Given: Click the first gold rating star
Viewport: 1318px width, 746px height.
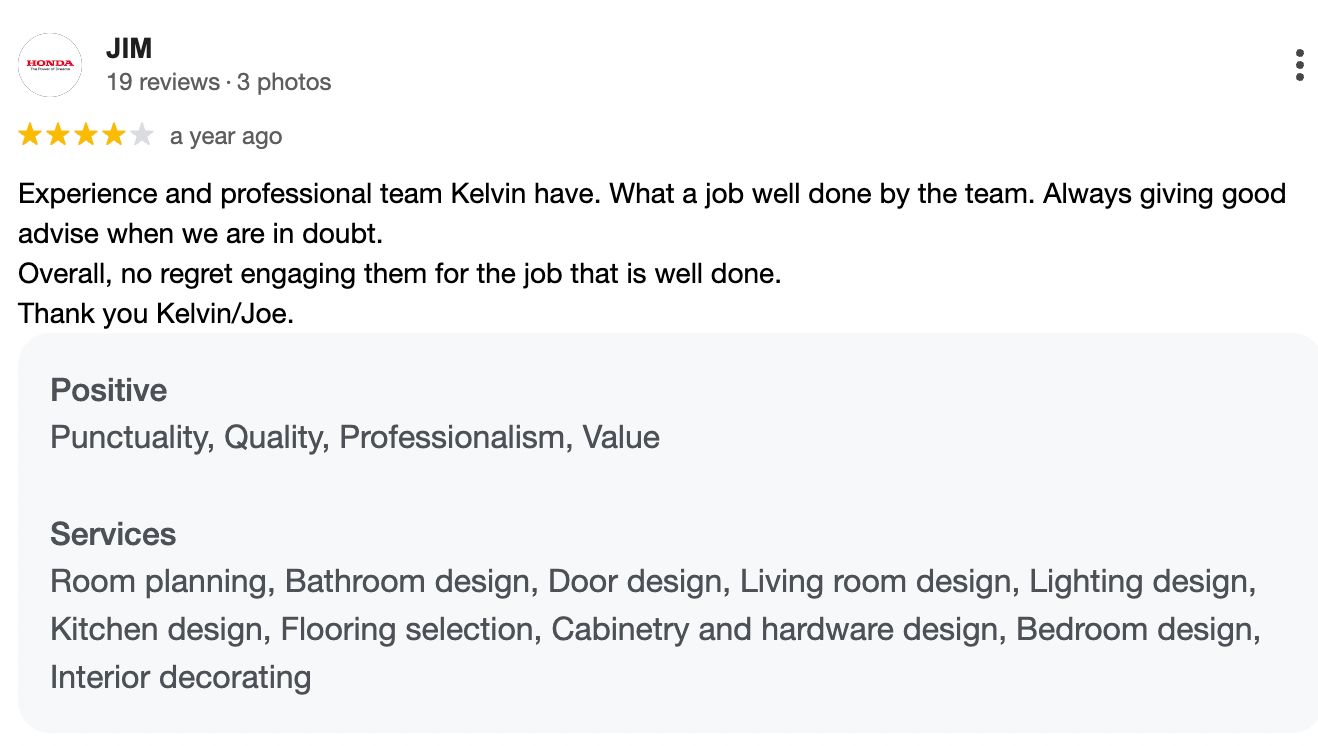Looking at the screenshot, I should (30, 135).
